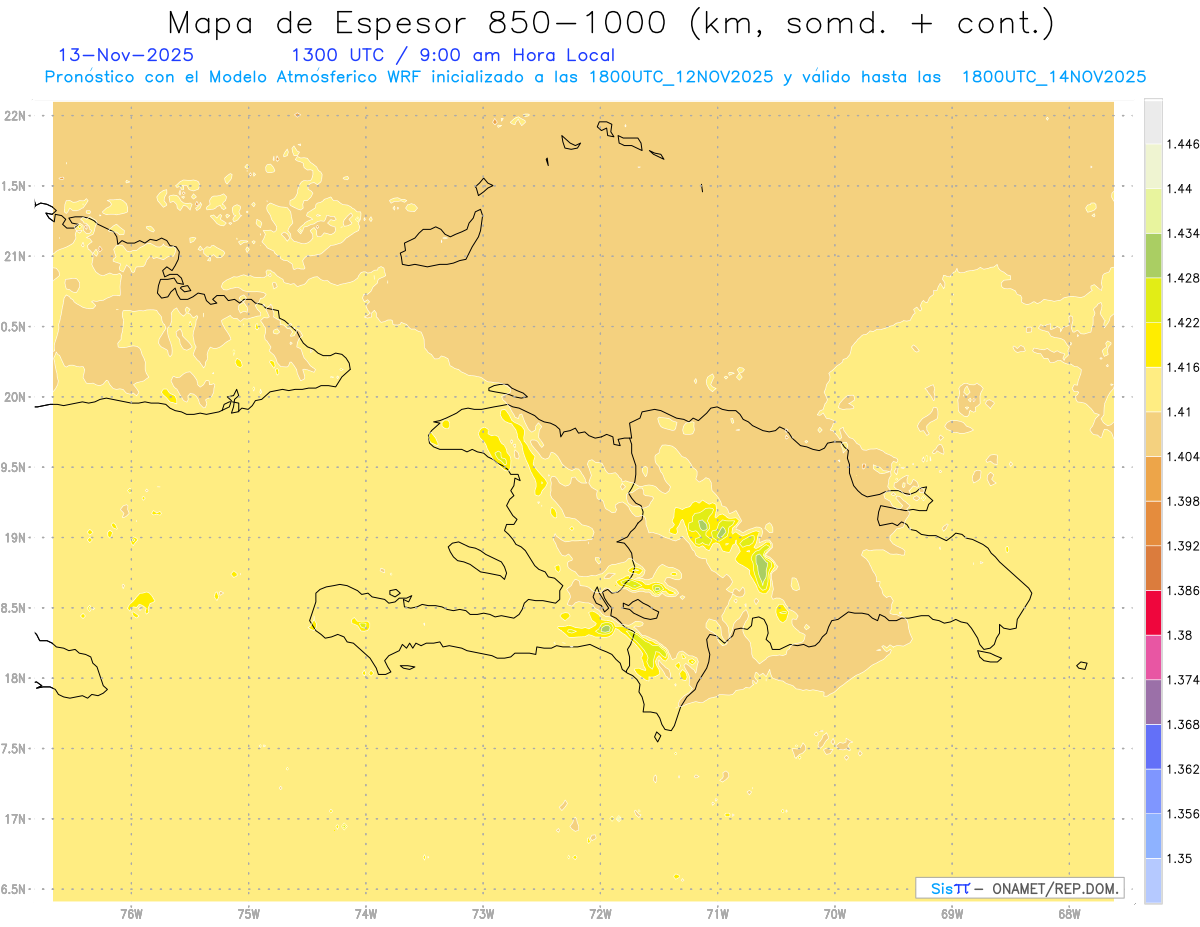Click the longitude label '75W'
Viewport: 1200px width, 927px height.
pyautogui.click(x=249, y=913)
